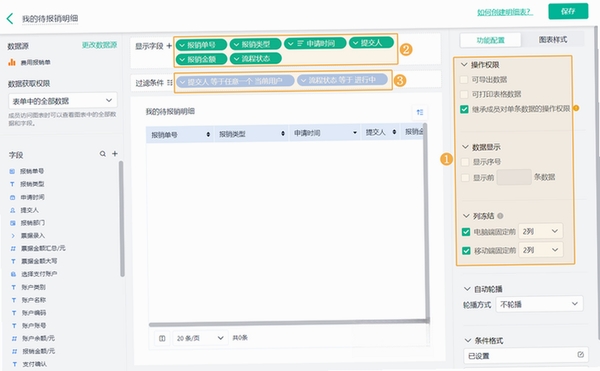Open the green 提交人 display field tag
Viewport: 600px width, 371px height.
click(x=371, y=42)
